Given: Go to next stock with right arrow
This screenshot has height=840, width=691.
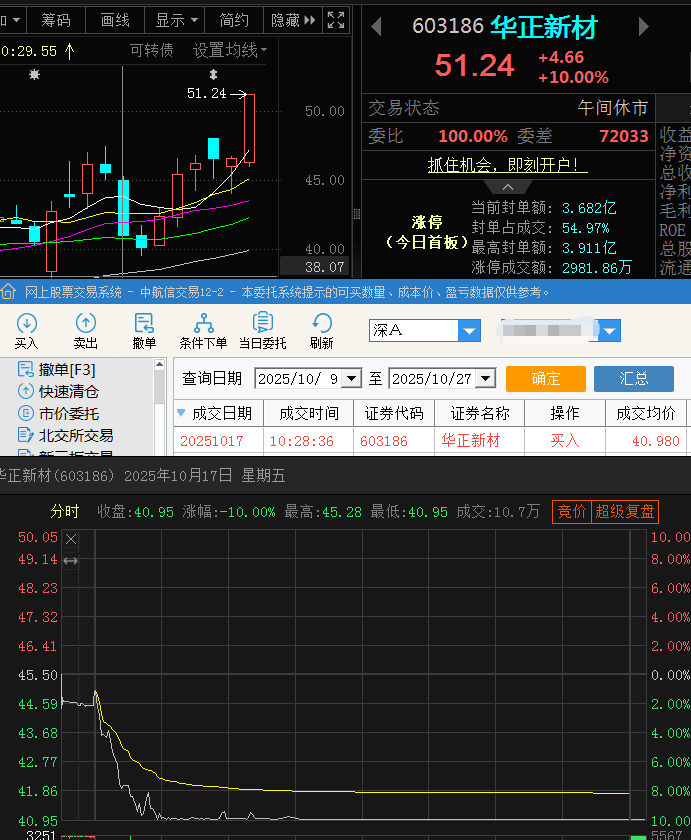Looking at the screenshot, I should [643, 26].
